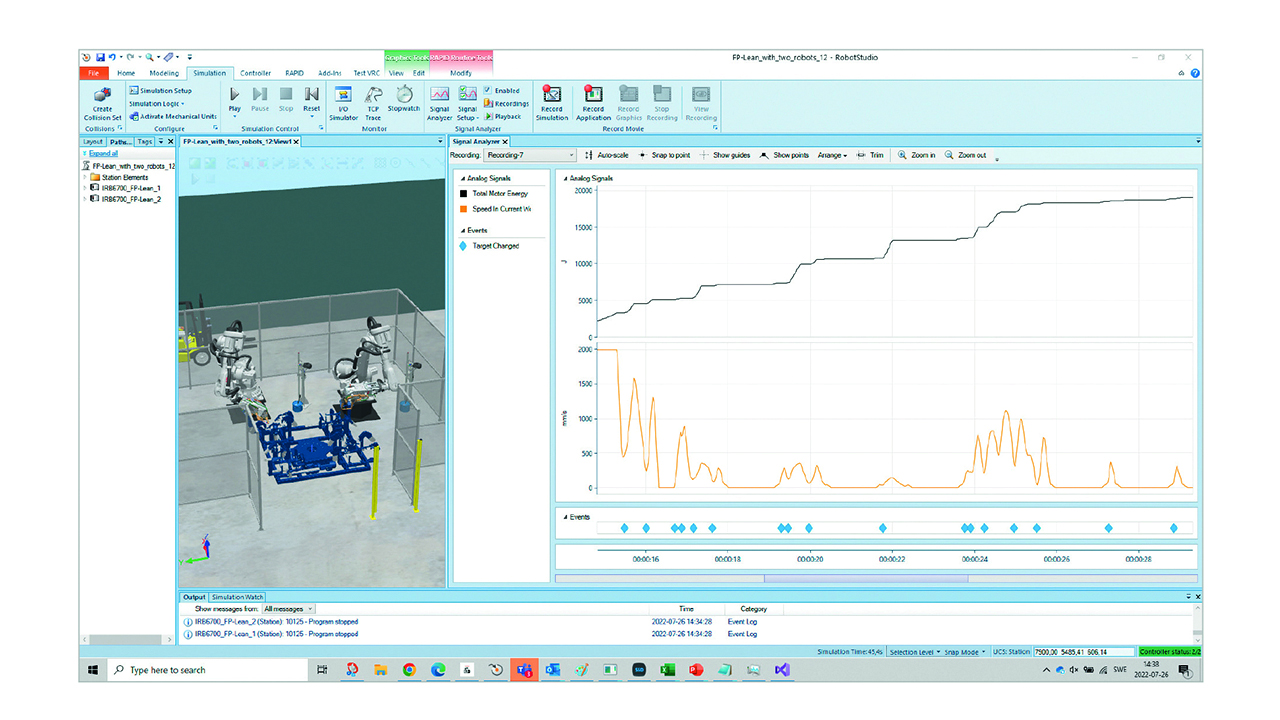Click the Undo icon in the quick access toolbar
This screenshot has width=1280, height=720.
pos(112,58)
